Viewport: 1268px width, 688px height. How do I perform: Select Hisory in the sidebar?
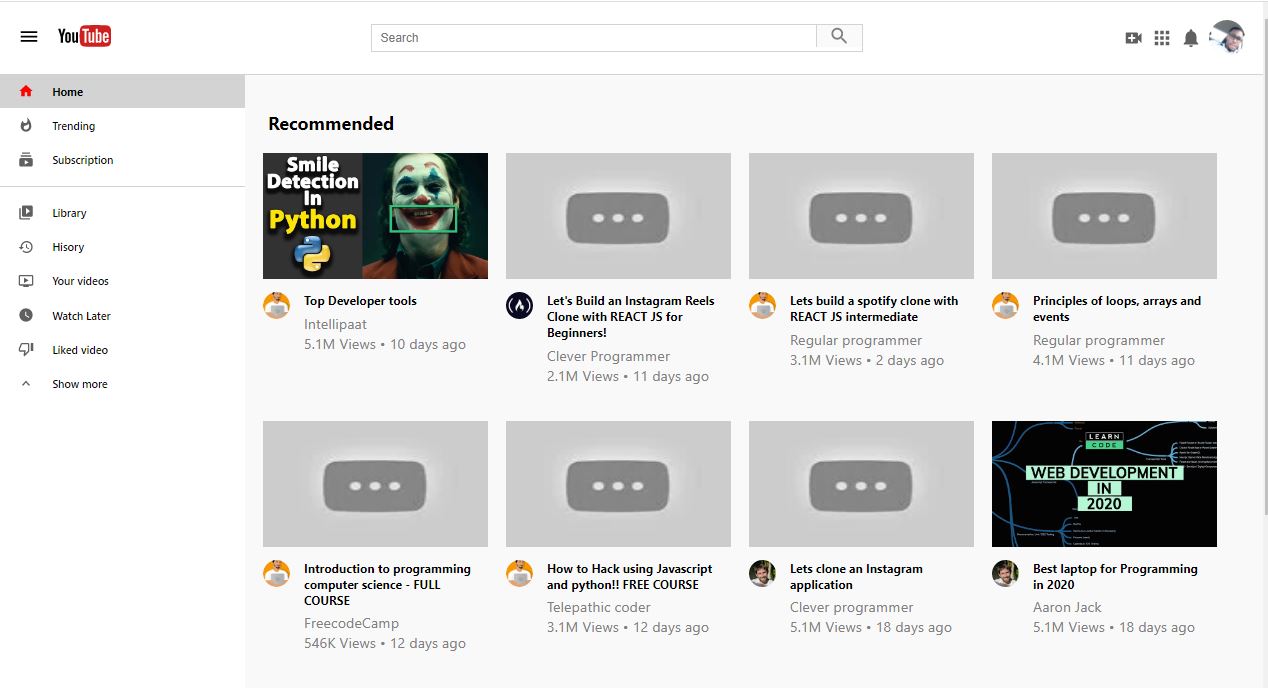(x=122, y=247)
